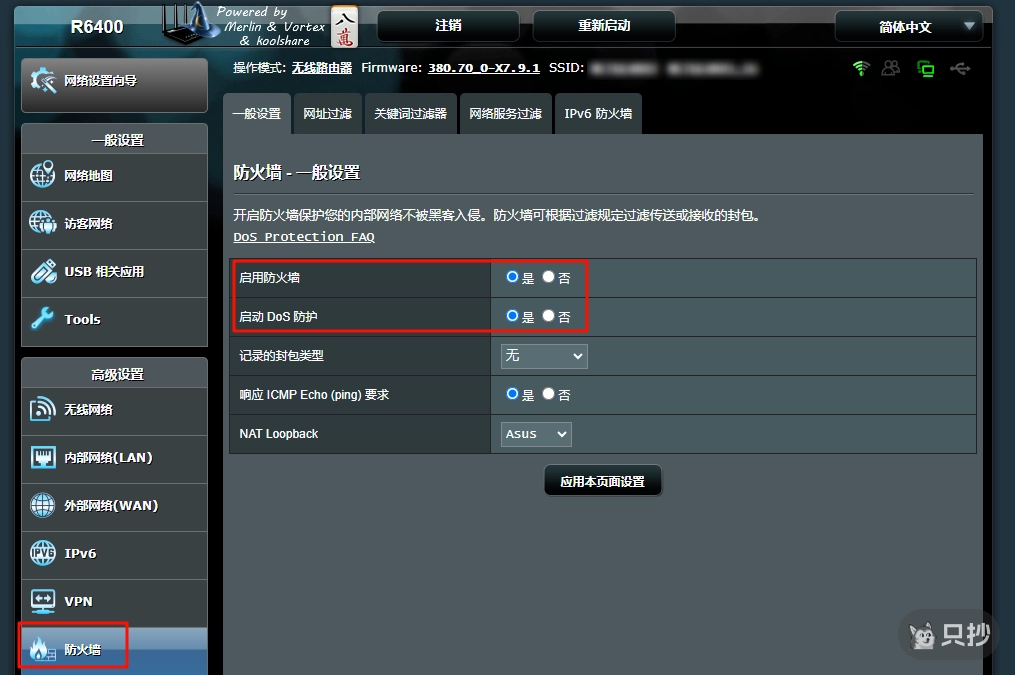Click the USB application icon
1015x675 pixels.
[x=43, y=271]
